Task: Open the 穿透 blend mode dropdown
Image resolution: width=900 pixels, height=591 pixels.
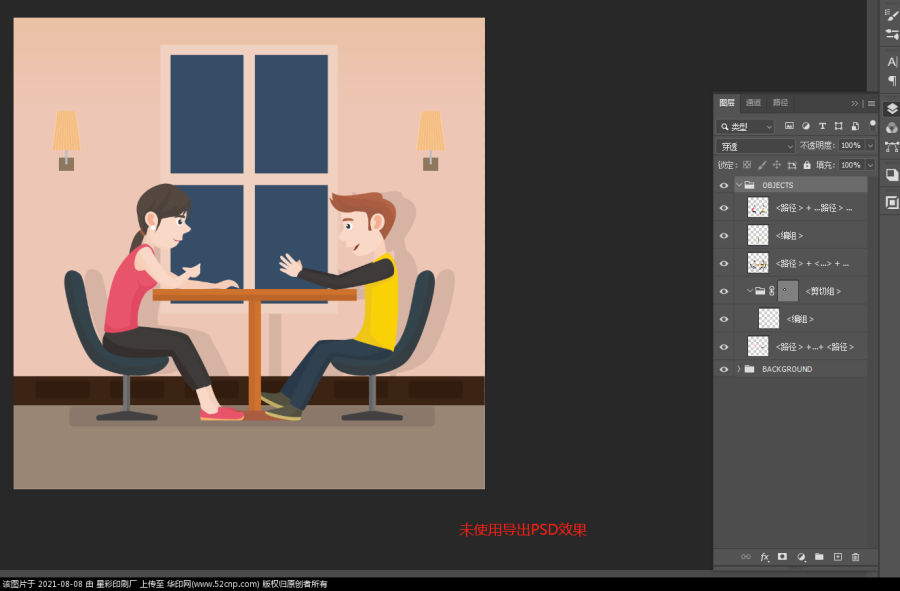Action: tap(755, 146)
